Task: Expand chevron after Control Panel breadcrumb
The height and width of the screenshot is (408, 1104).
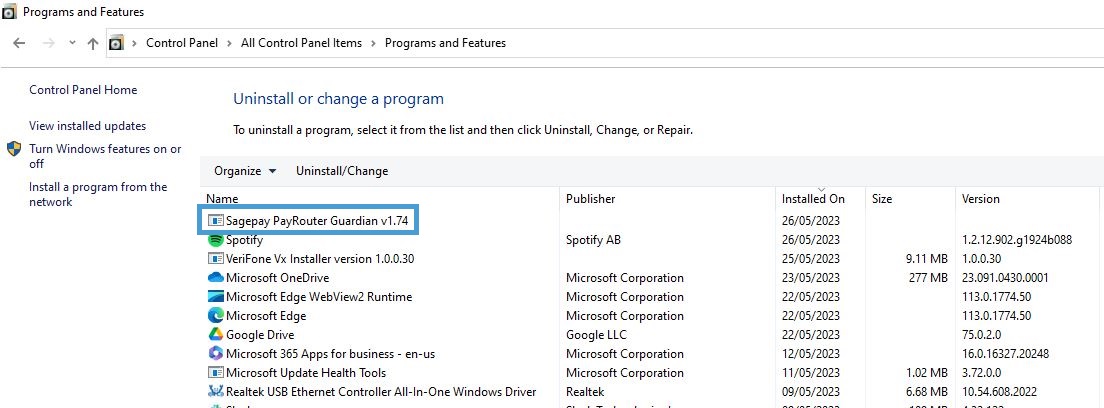Action: pos(230,43)
